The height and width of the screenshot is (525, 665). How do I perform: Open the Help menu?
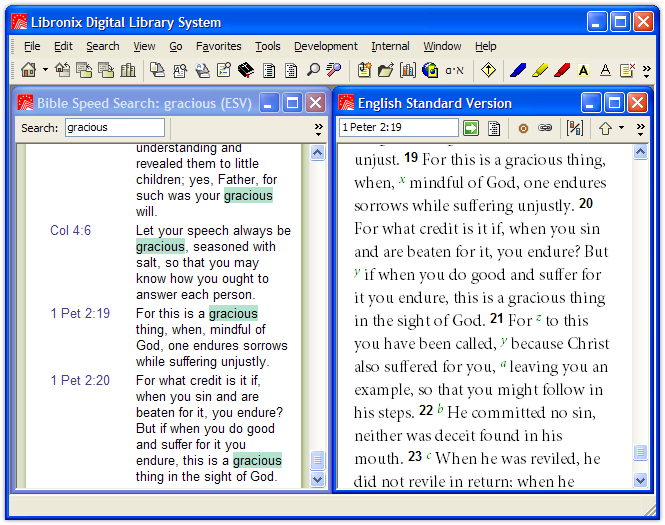(485, 46)
